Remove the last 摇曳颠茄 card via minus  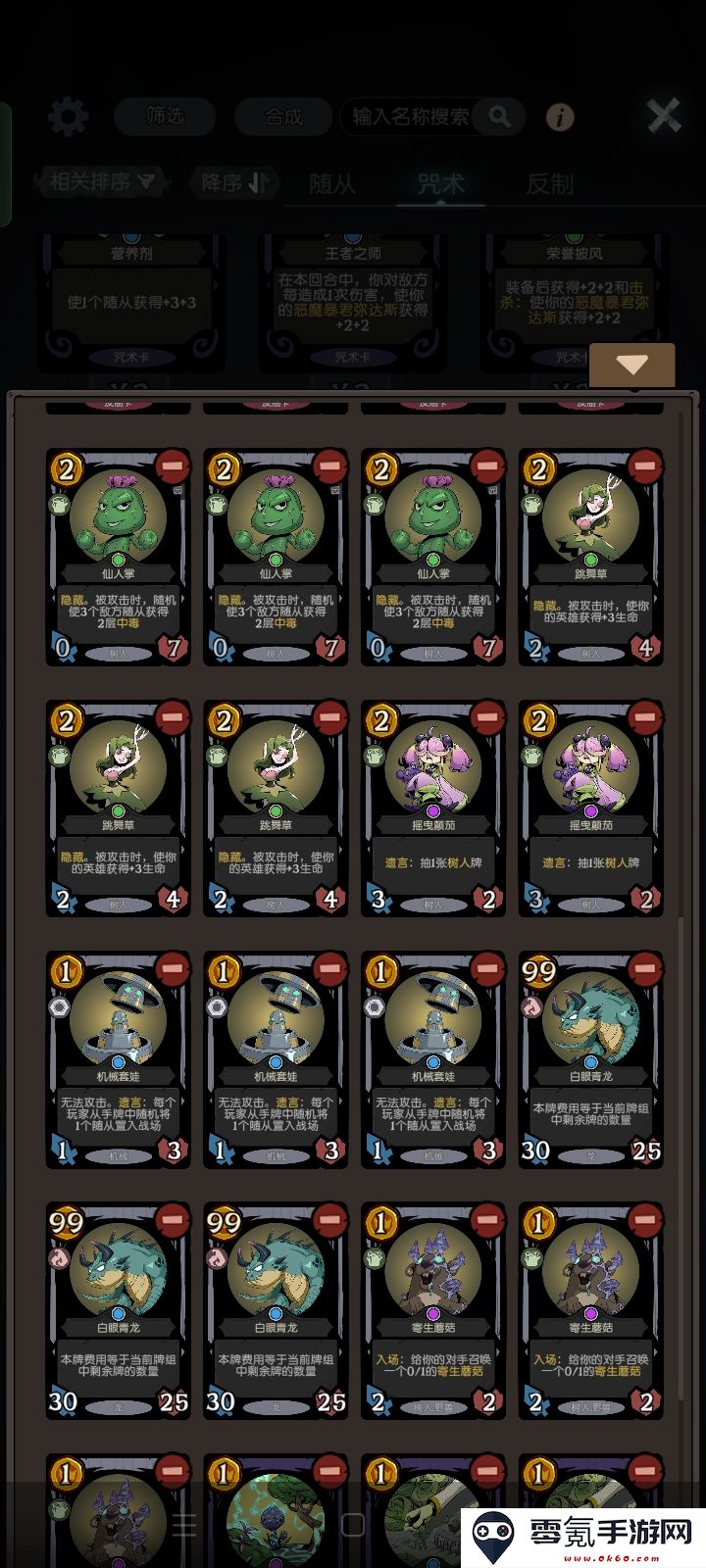[x=644, y=716]
